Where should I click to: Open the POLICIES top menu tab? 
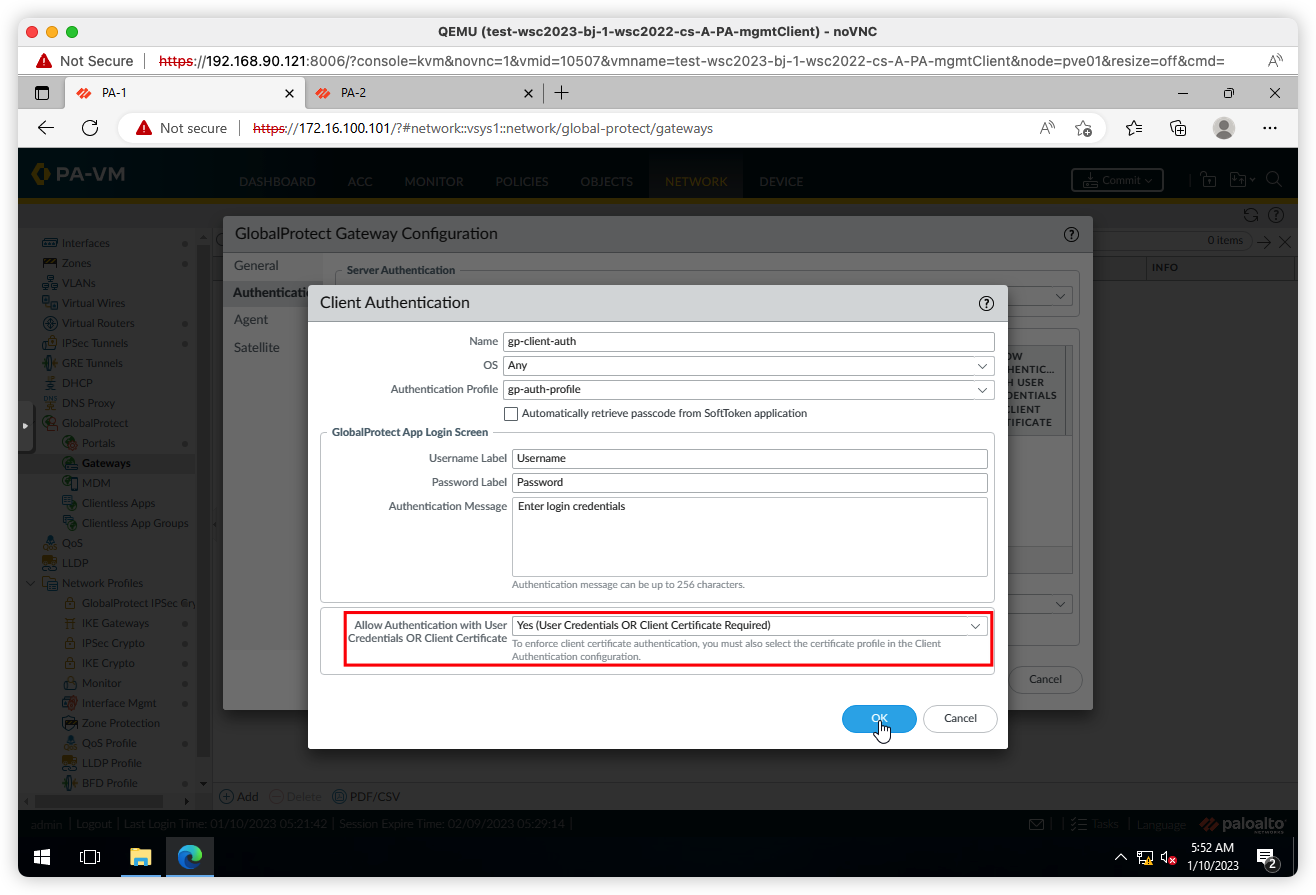click(522, 182)
